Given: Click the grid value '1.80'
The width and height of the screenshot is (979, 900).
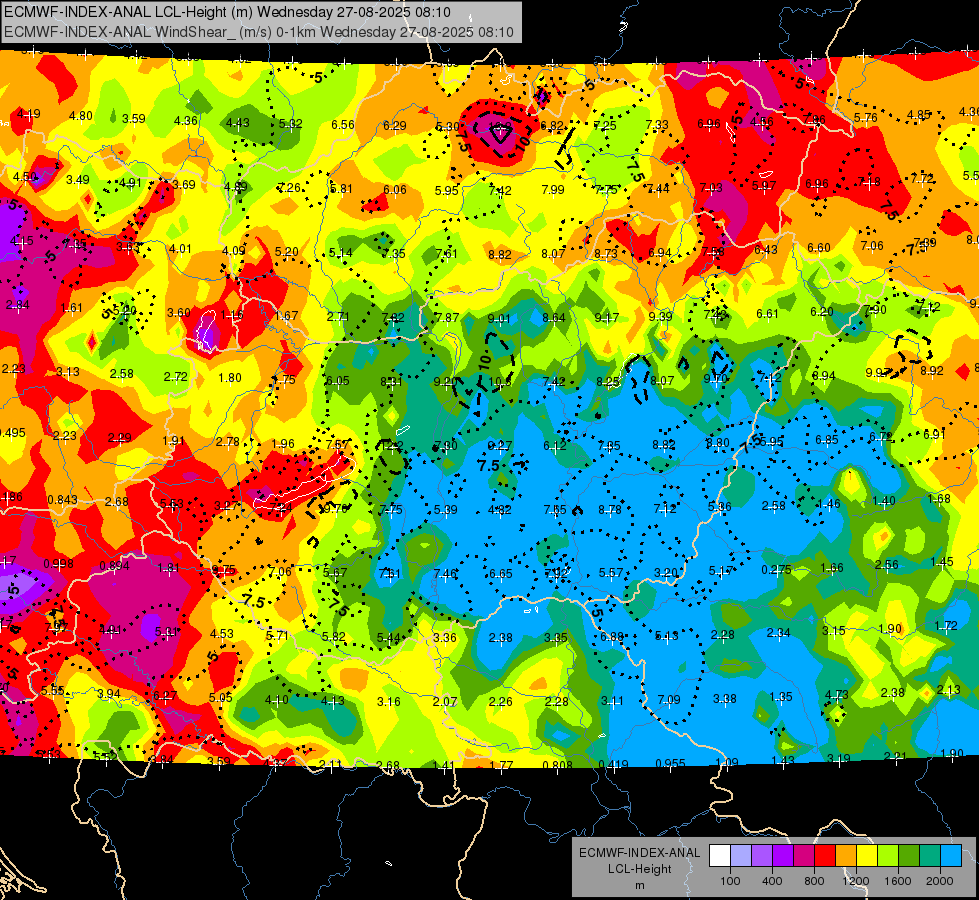Looking at the screenshot, I should (230, 378).
